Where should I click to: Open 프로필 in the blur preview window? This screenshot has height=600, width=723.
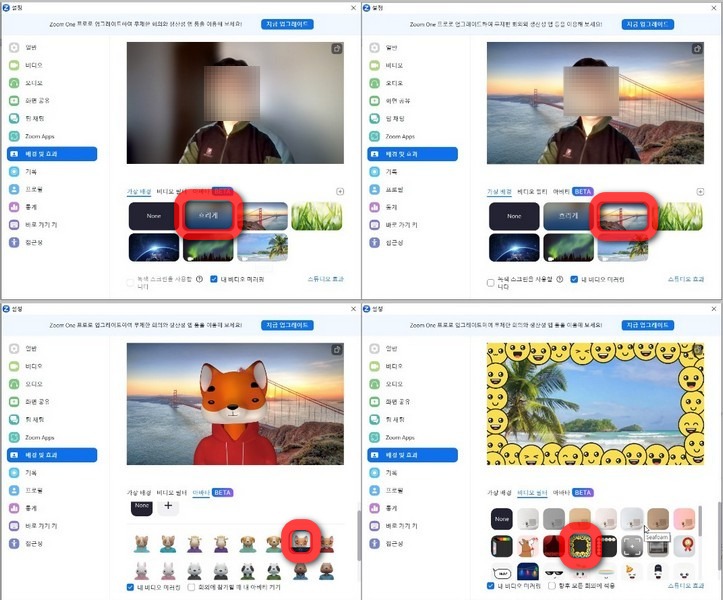[33, 189]
